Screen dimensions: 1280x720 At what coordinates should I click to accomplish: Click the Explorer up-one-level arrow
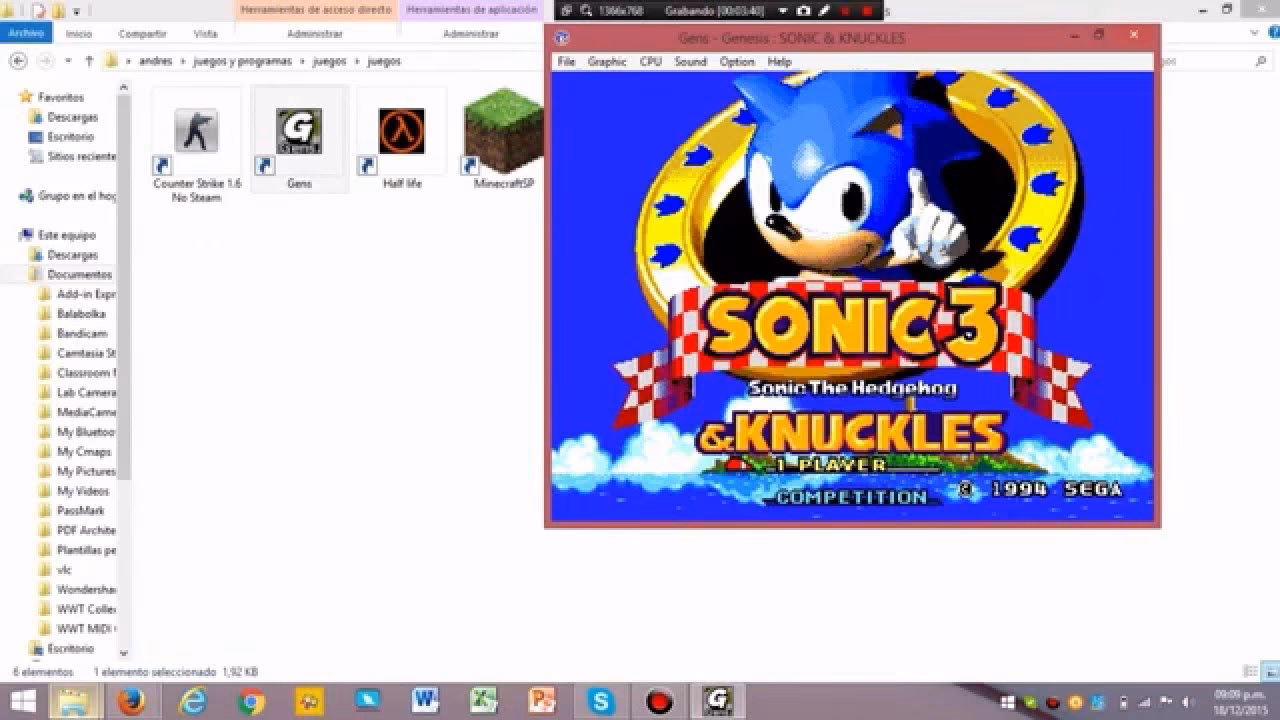click(x=89, y=61)
